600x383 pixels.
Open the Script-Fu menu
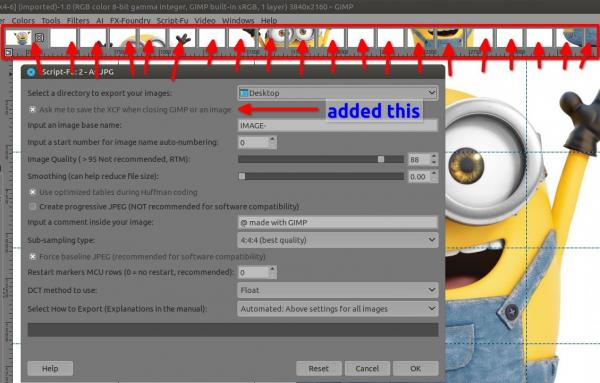172,20
